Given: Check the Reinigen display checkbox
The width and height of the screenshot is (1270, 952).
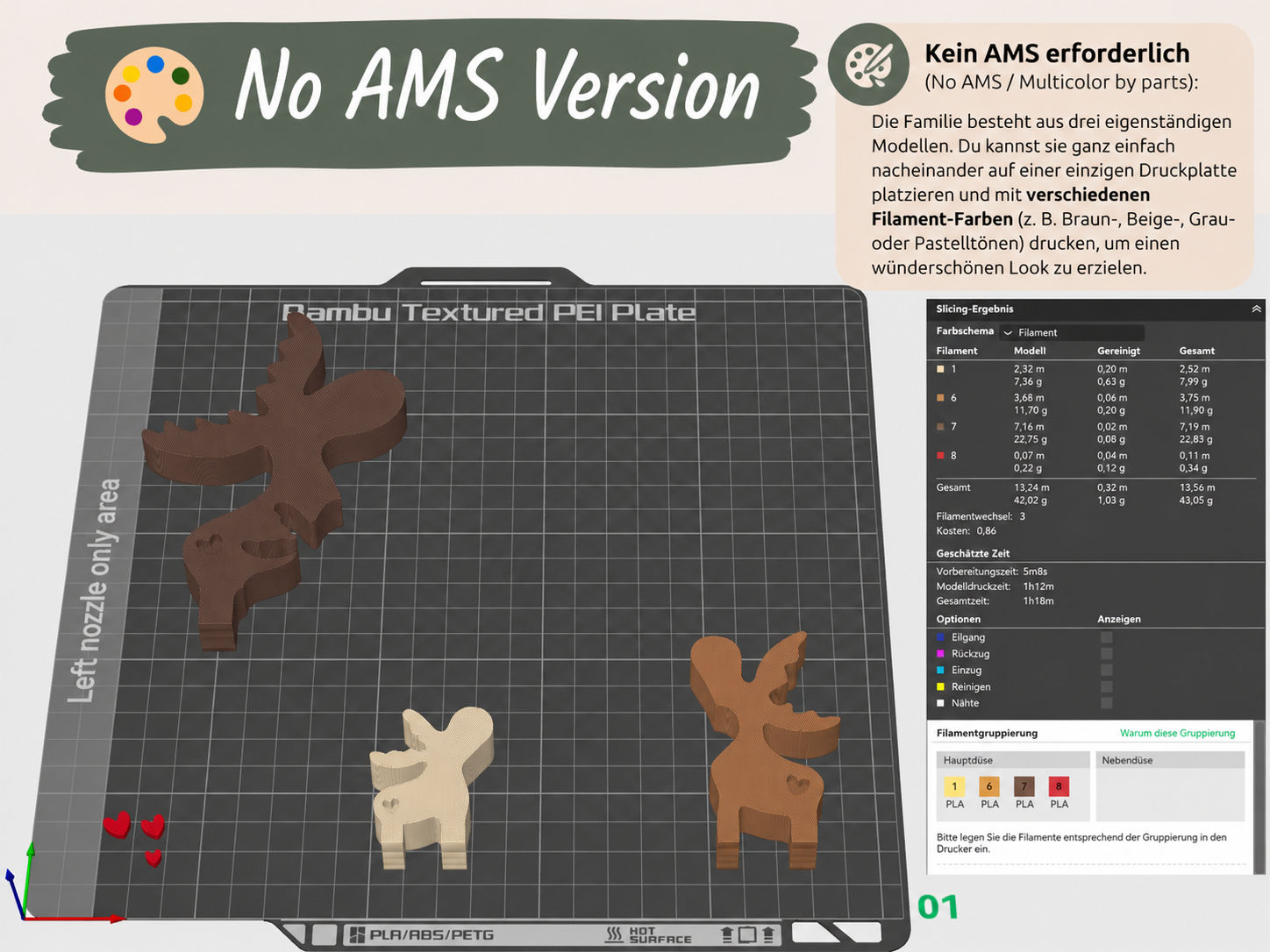Looking at the screenshot, I should point(1107,686).
